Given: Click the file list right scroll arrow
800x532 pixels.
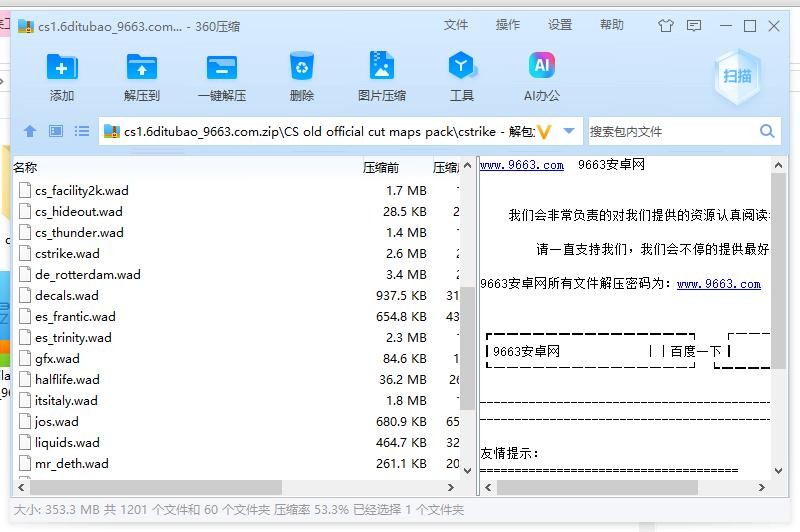Looking at the screenshot, I should 451,487.
